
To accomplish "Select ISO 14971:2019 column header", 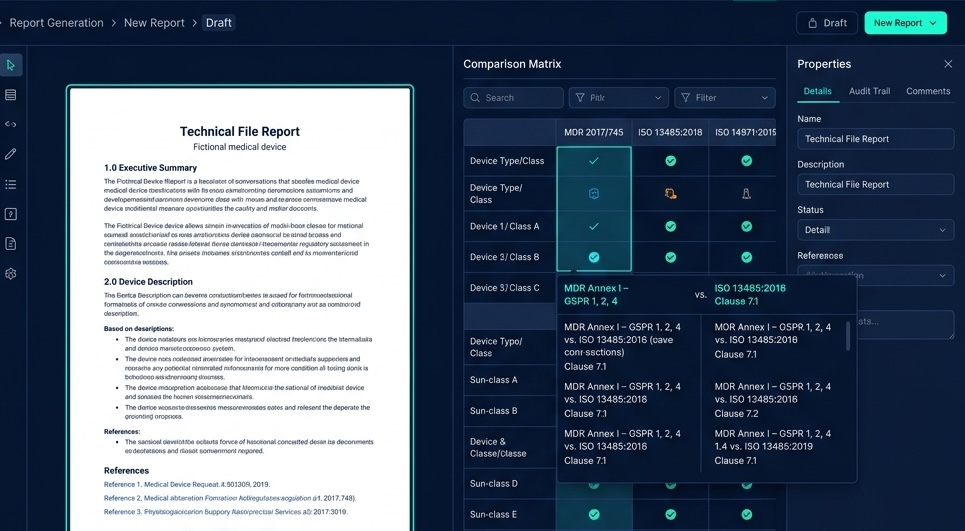I will pyautogui.click(x=745, y=132).
